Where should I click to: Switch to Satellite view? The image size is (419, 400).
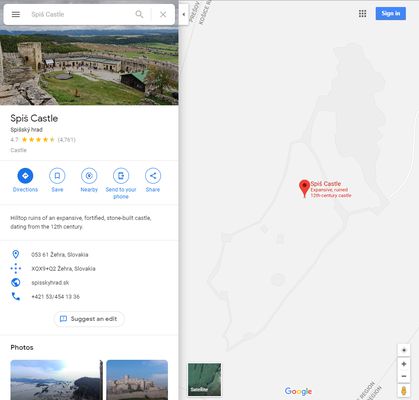click(x=204, y=379)
